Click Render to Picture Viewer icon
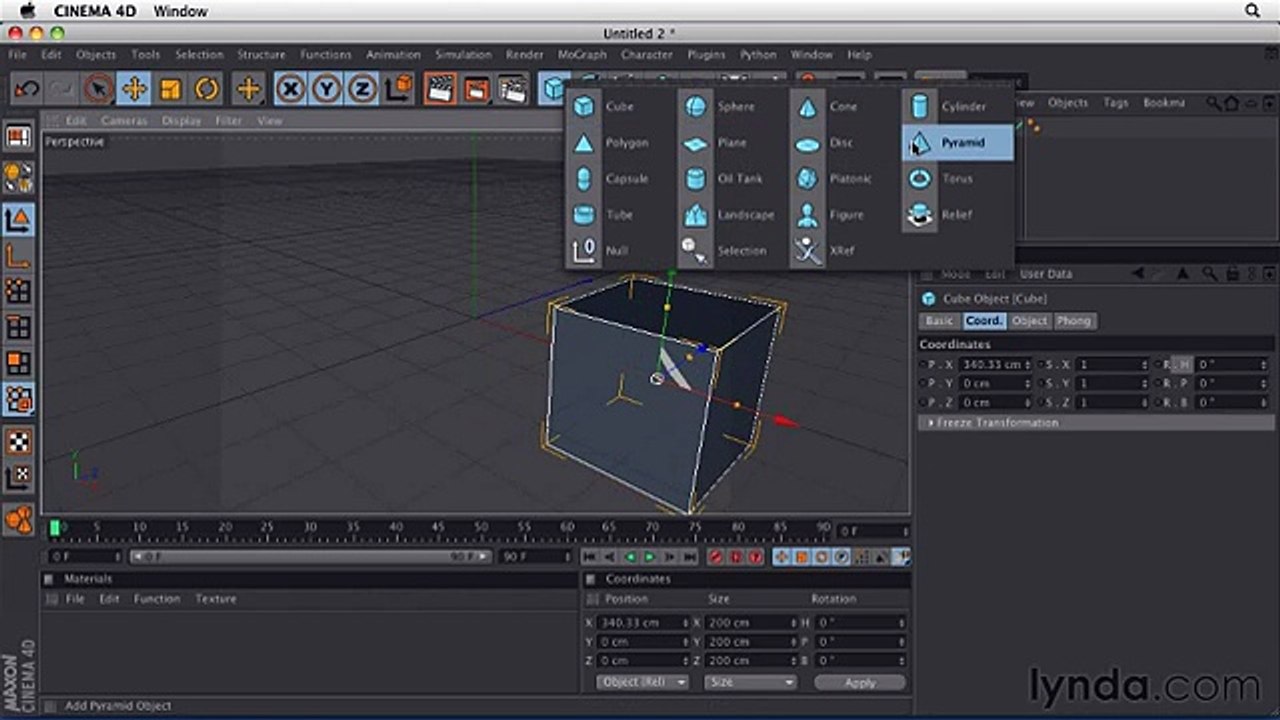 477,89
